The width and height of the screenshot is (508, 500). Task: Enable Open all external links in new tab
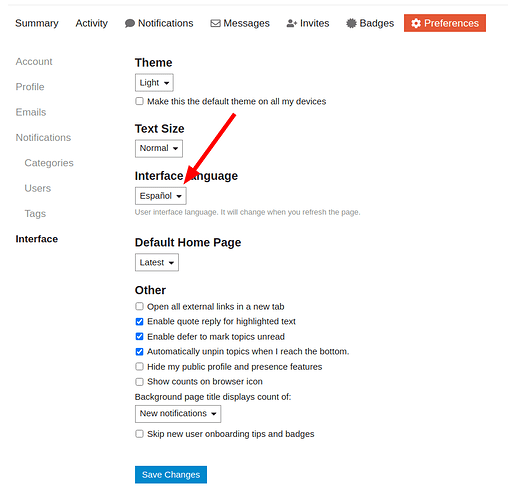139,306
